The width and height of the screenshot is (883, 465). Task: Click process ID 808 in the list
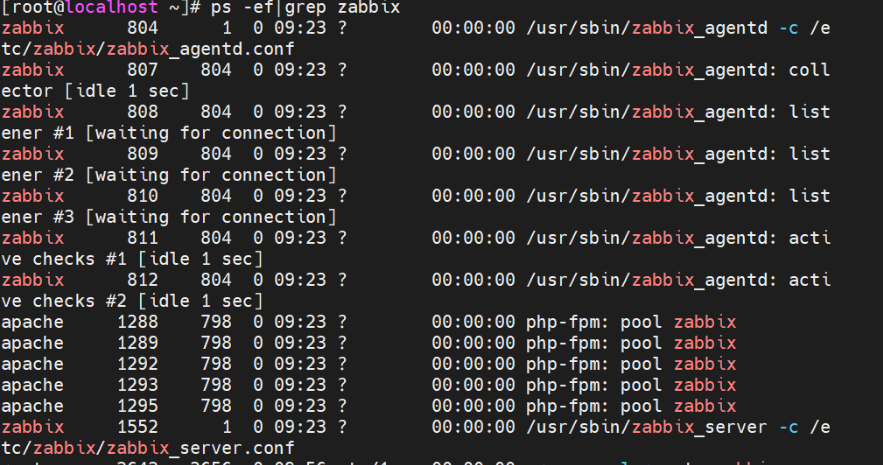click(144, 112)
